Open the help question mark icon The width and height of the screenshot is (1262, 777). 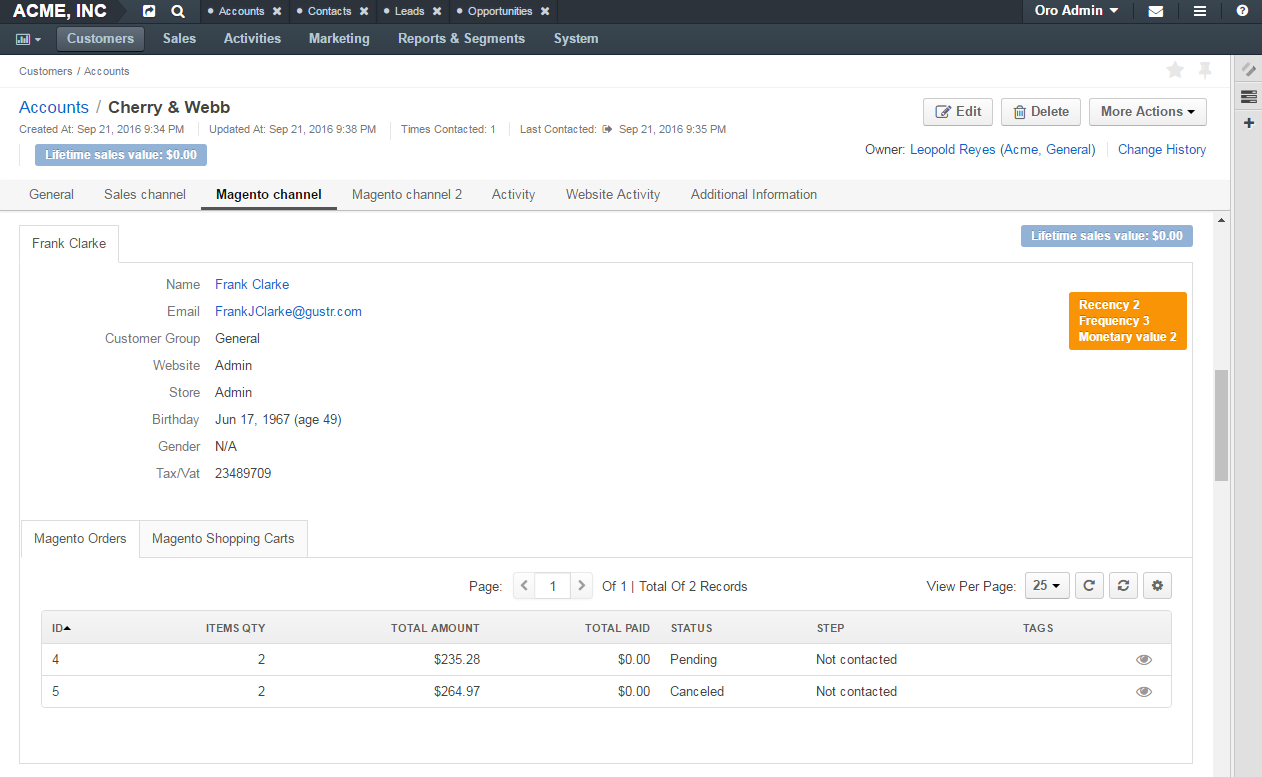coord(1242,11)
